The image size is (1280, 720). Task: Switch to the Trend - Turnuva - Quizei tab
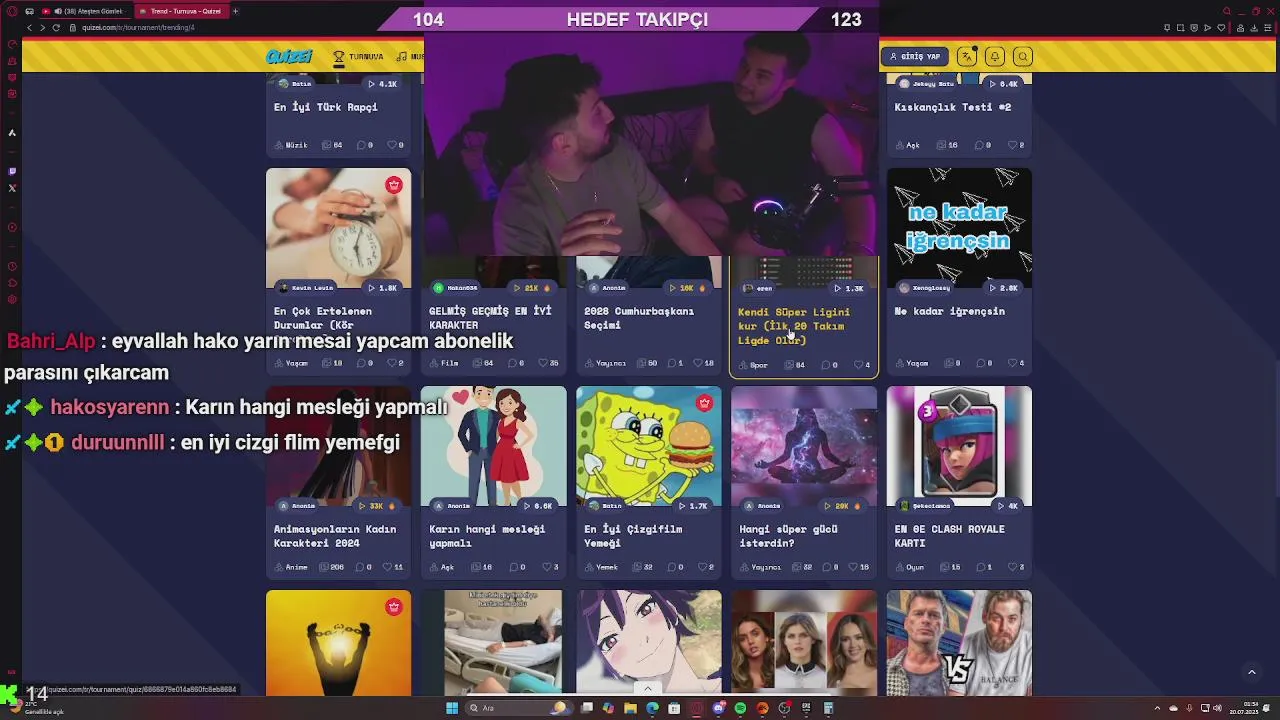(180, 11)
